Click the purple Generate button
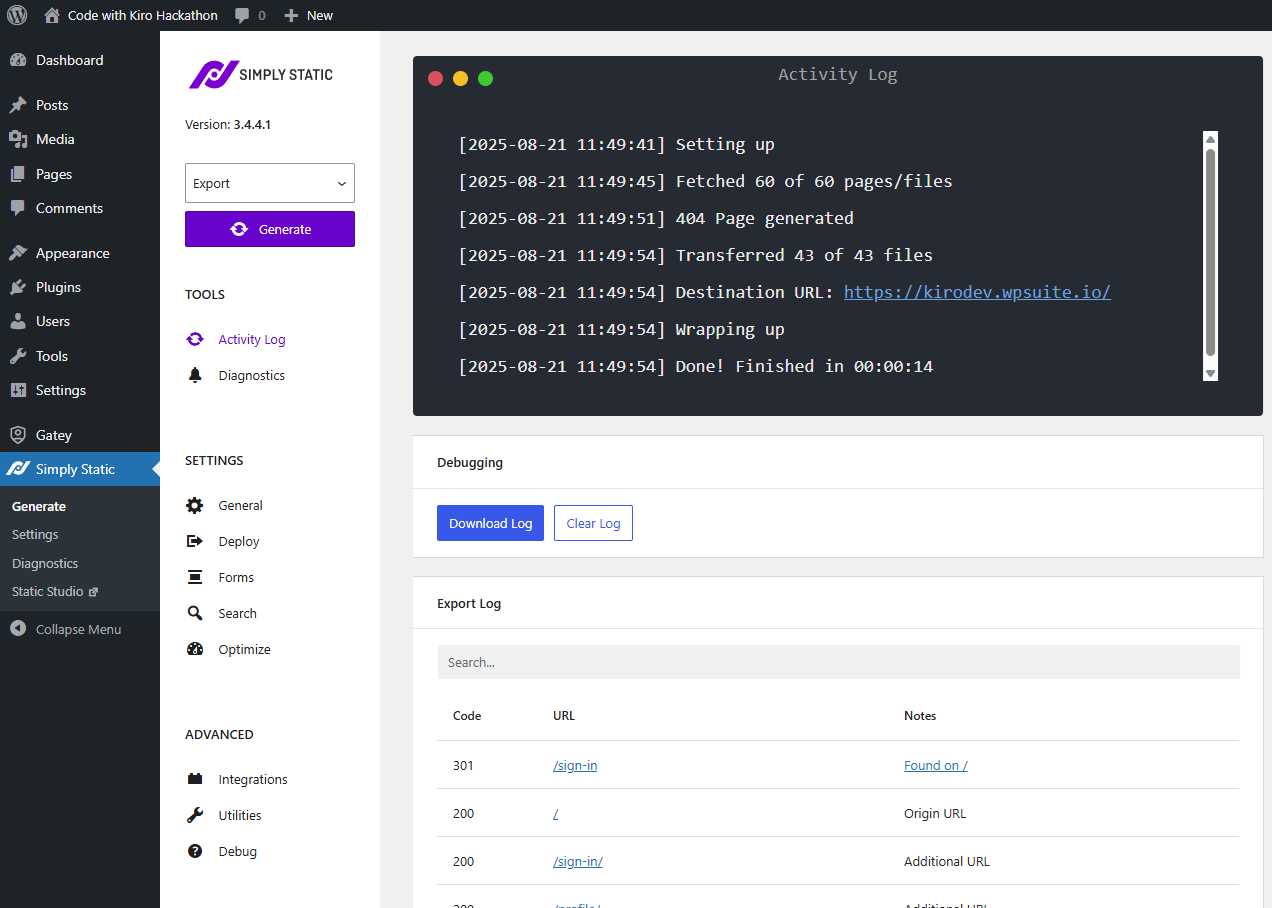 (270, 229)
